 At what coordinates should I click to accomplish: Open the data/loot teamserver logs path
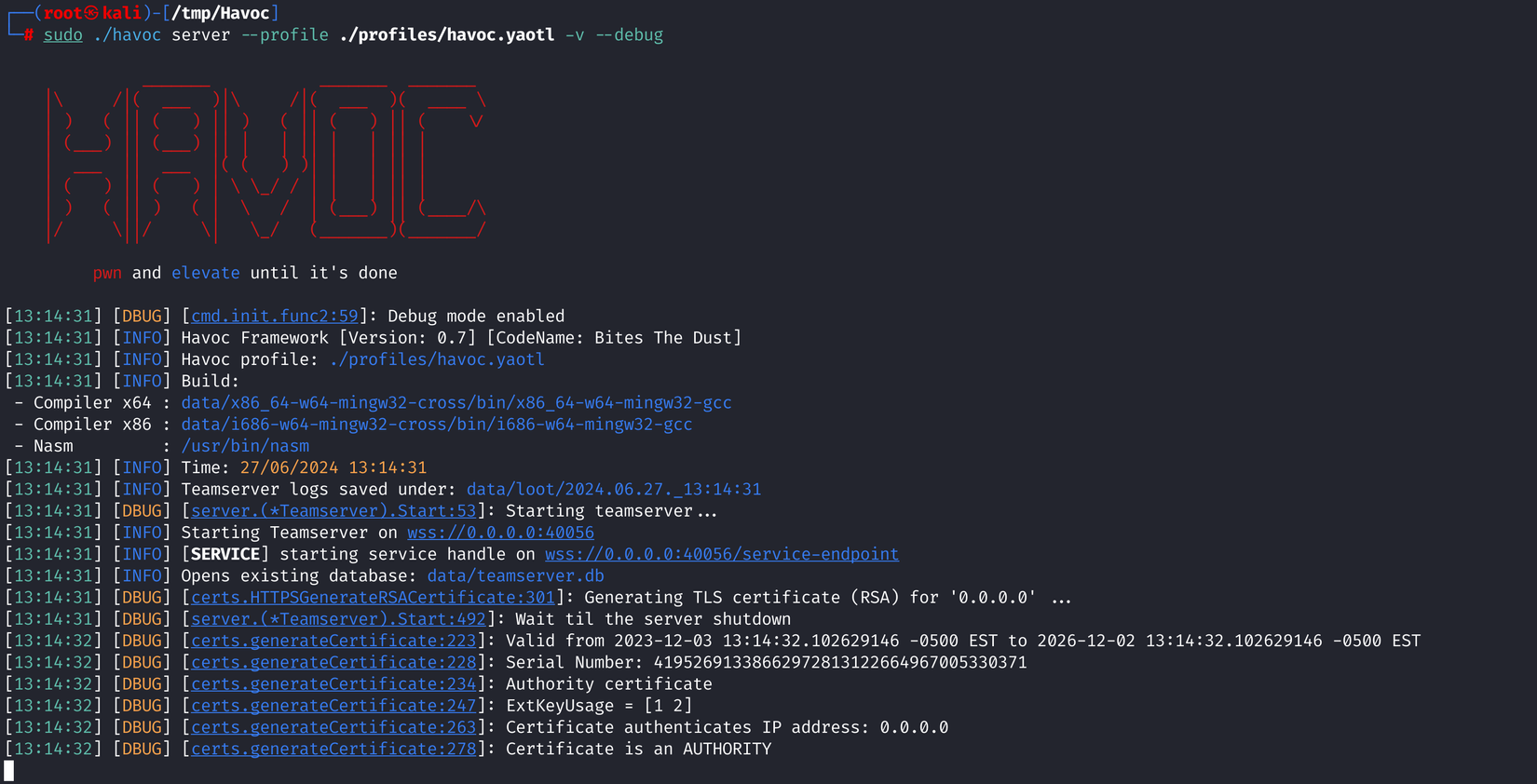coord(613,490)
